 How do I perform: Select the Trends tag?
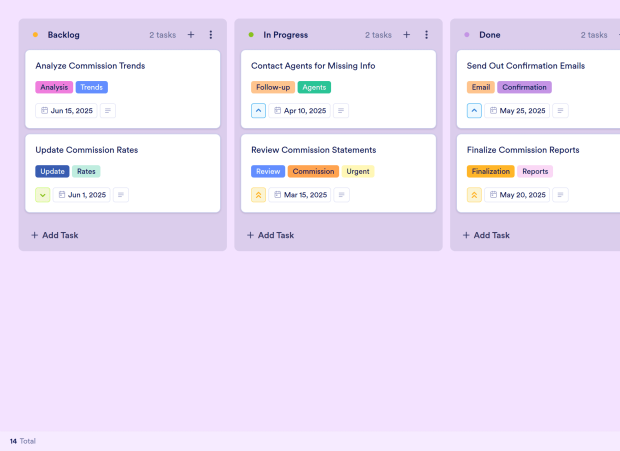tap(92, 87)
